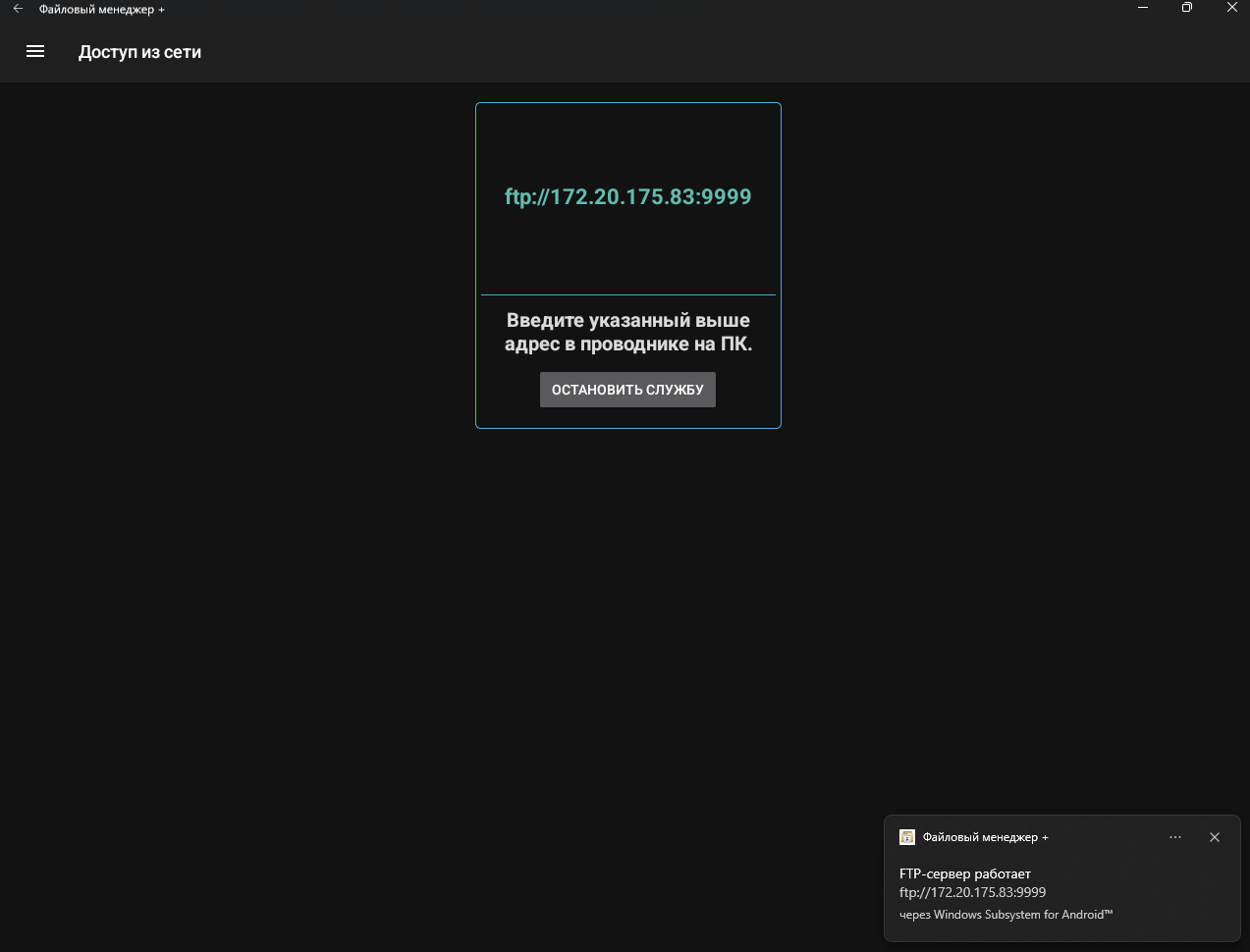The height and width of the screenshot is (952, 1250).
Task: Restore down the application window
Action: (x=1187, y=8)
